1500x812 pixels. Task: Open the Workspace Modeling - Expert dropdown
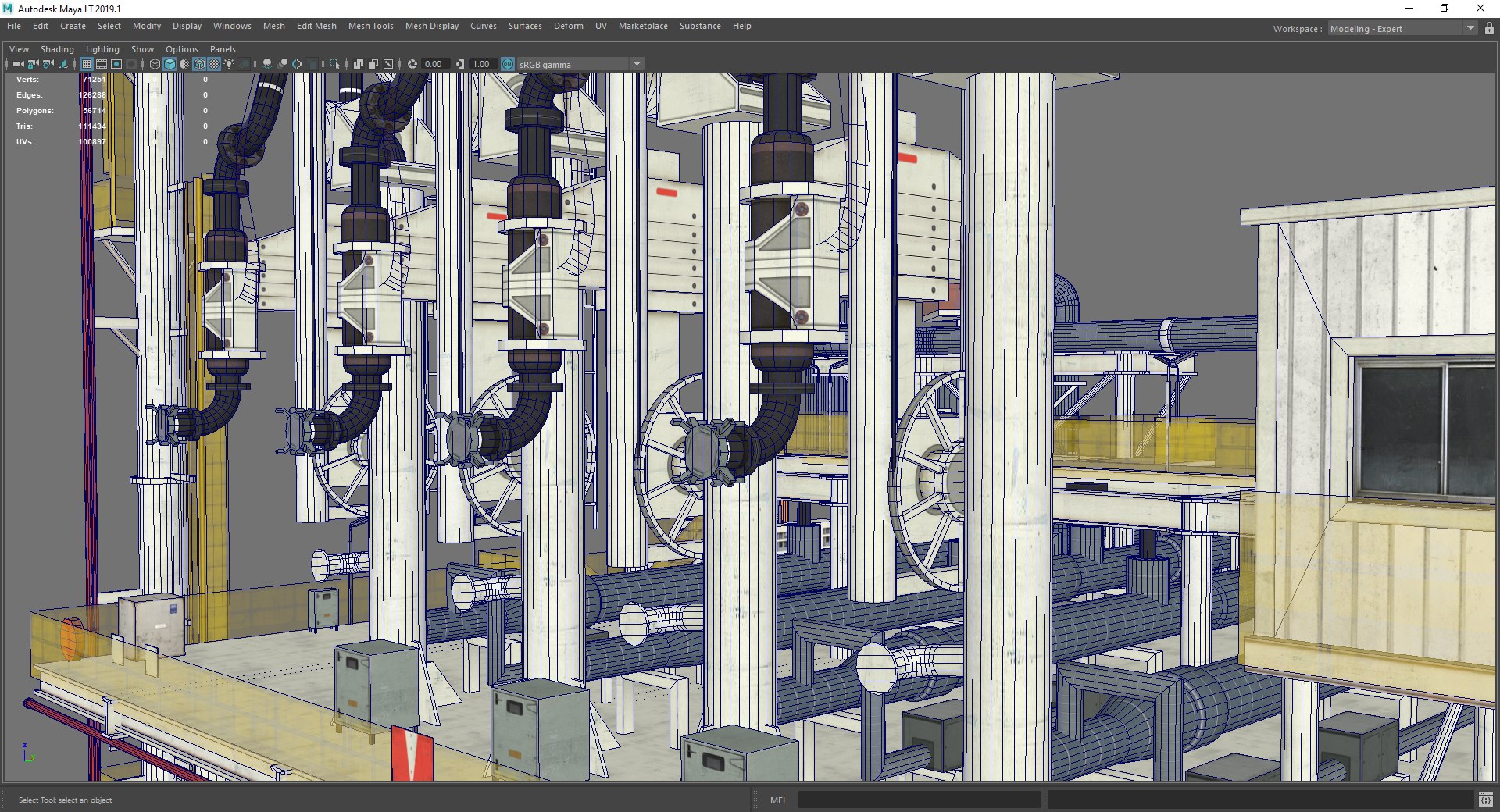pos(1402,29)
